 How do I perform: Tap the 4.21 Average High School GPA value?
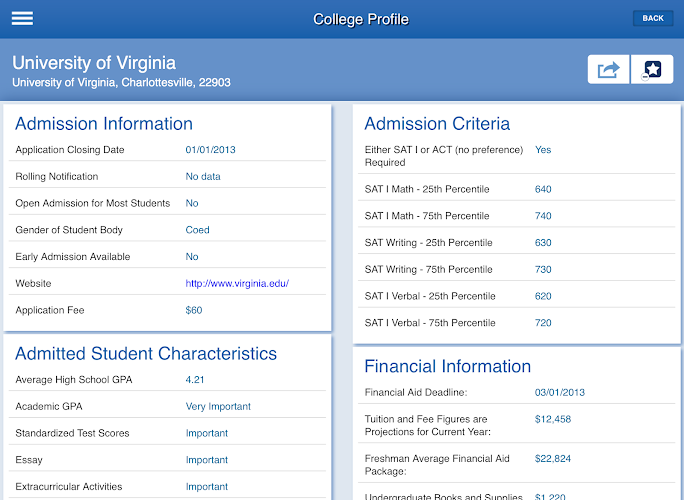194,380
